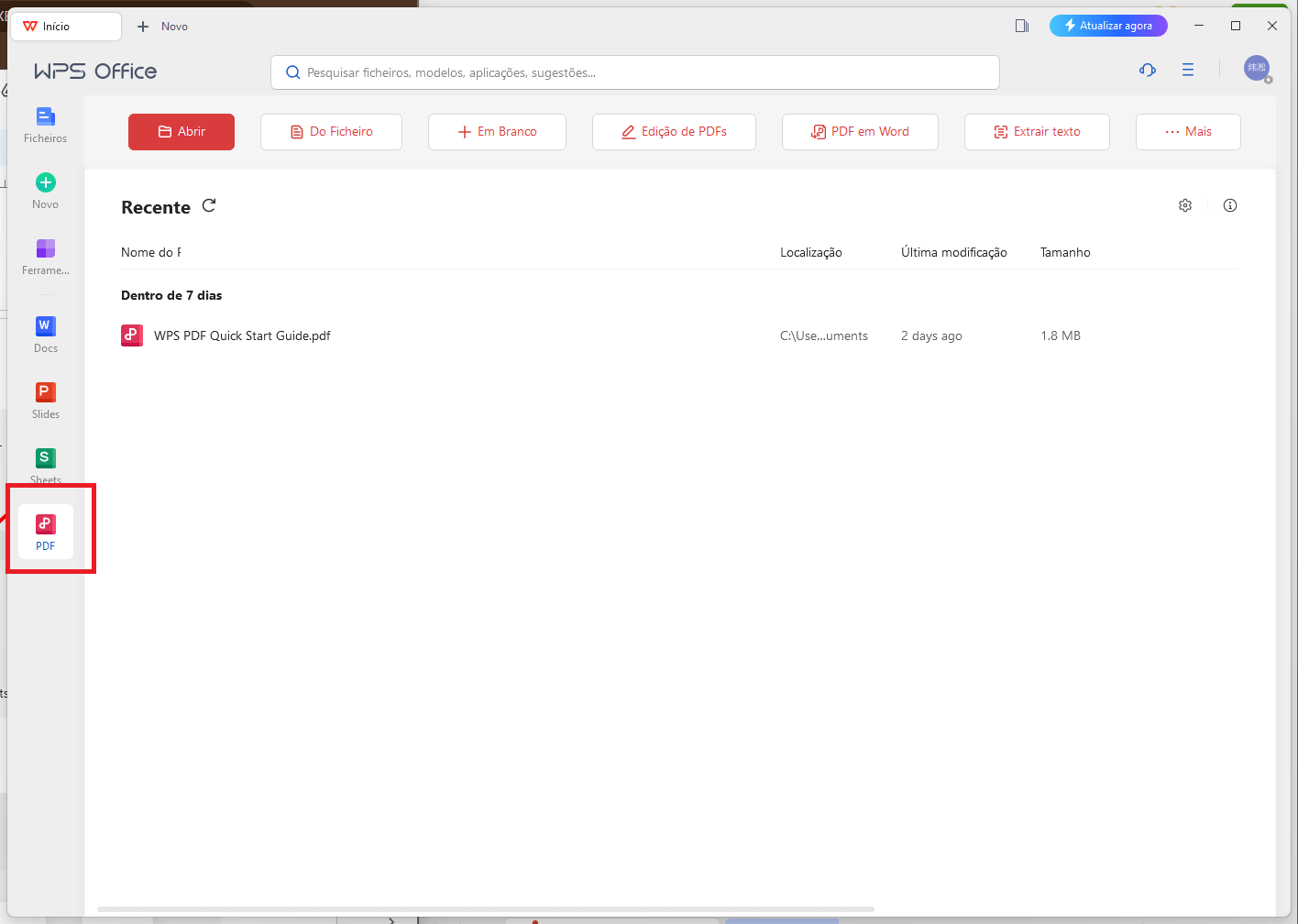Sort by Tamanho column header
1298x924 pixels.
coord(1065,252)
